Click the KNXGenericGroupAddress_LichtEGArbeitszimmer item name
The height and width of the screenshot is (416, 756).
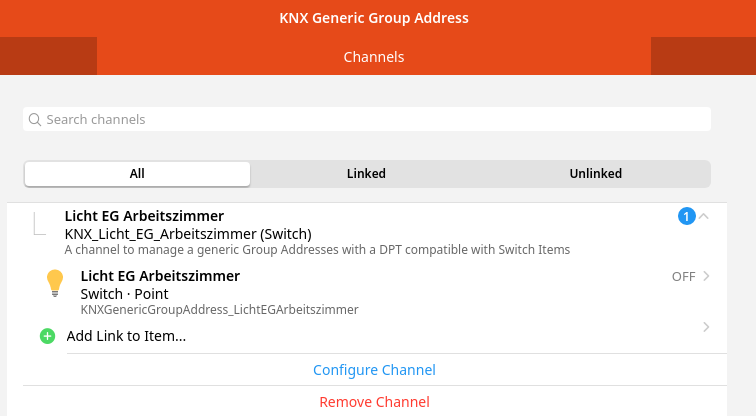coord(219,310)
